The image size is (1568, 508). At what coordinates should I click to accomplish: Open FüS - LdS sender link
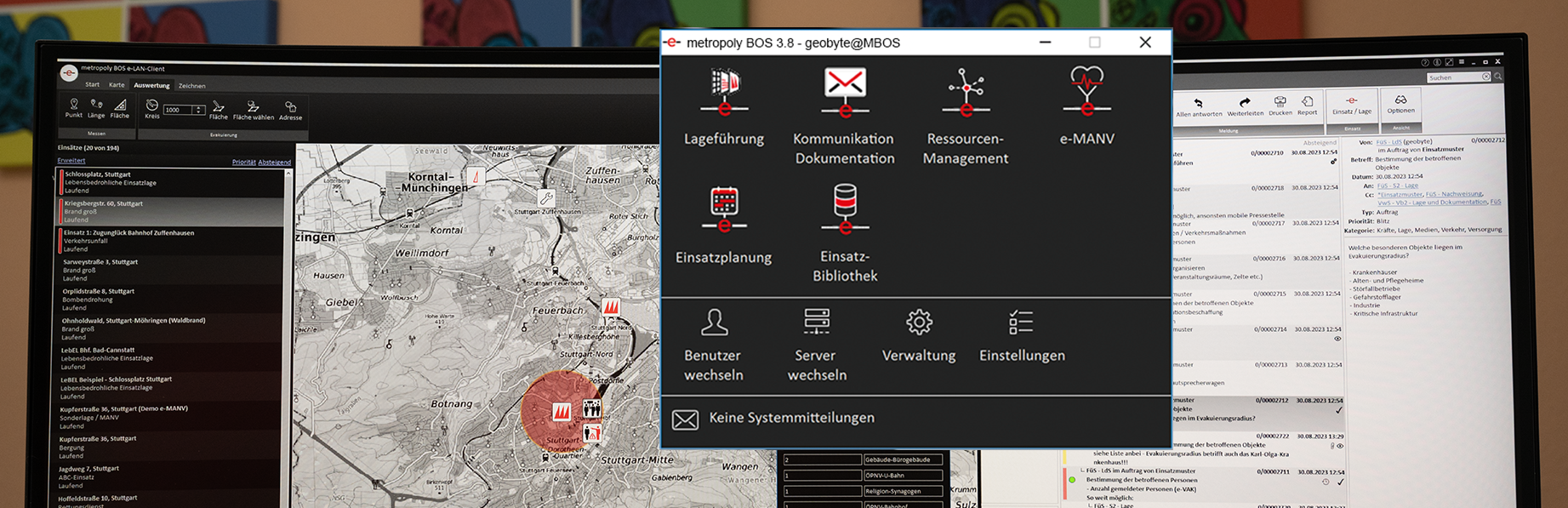coord(1390,142)
